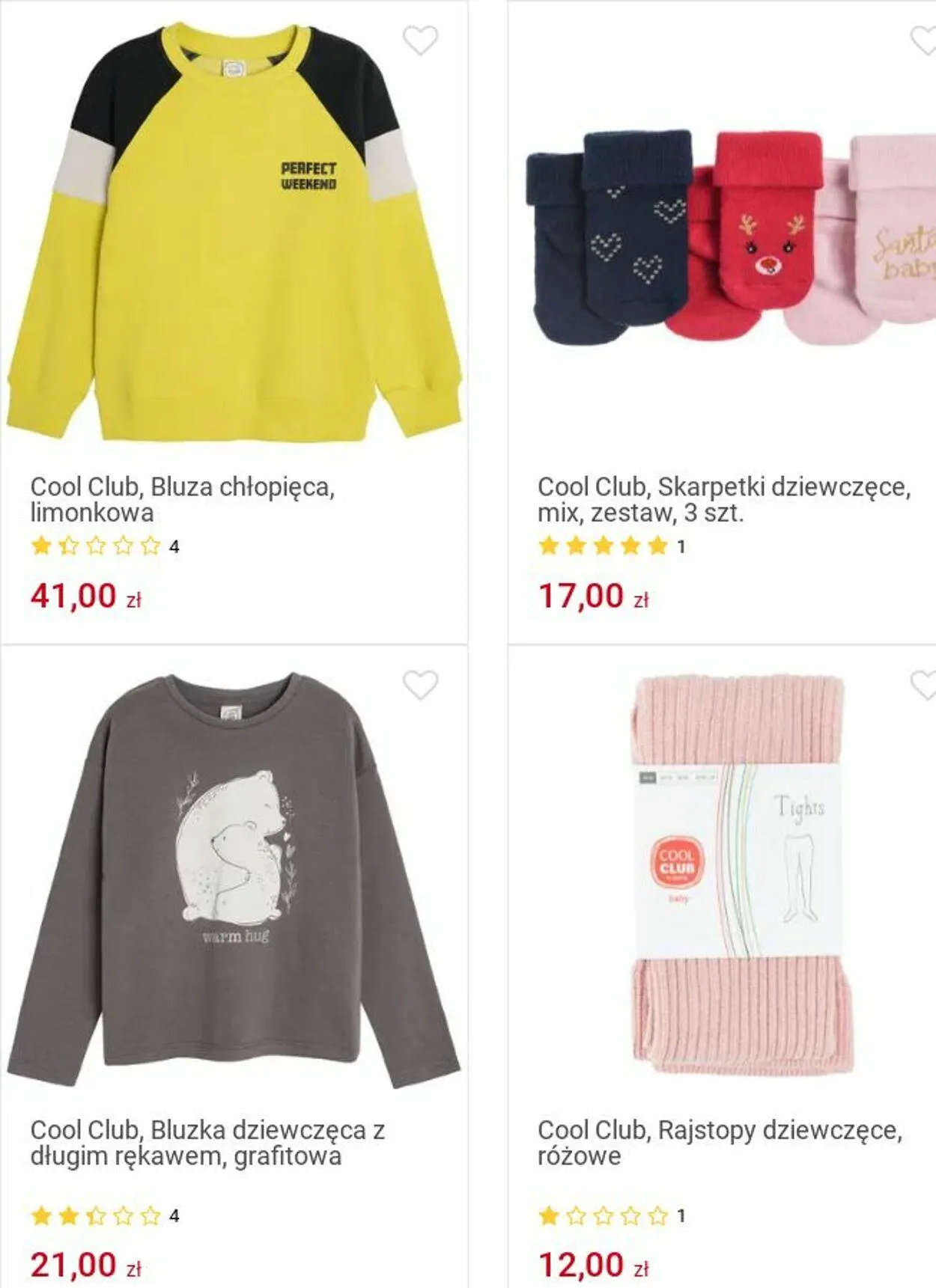The image size is (936, 1288).
Task: Select the 21,00 zł price
Action: pos(86,1265)
